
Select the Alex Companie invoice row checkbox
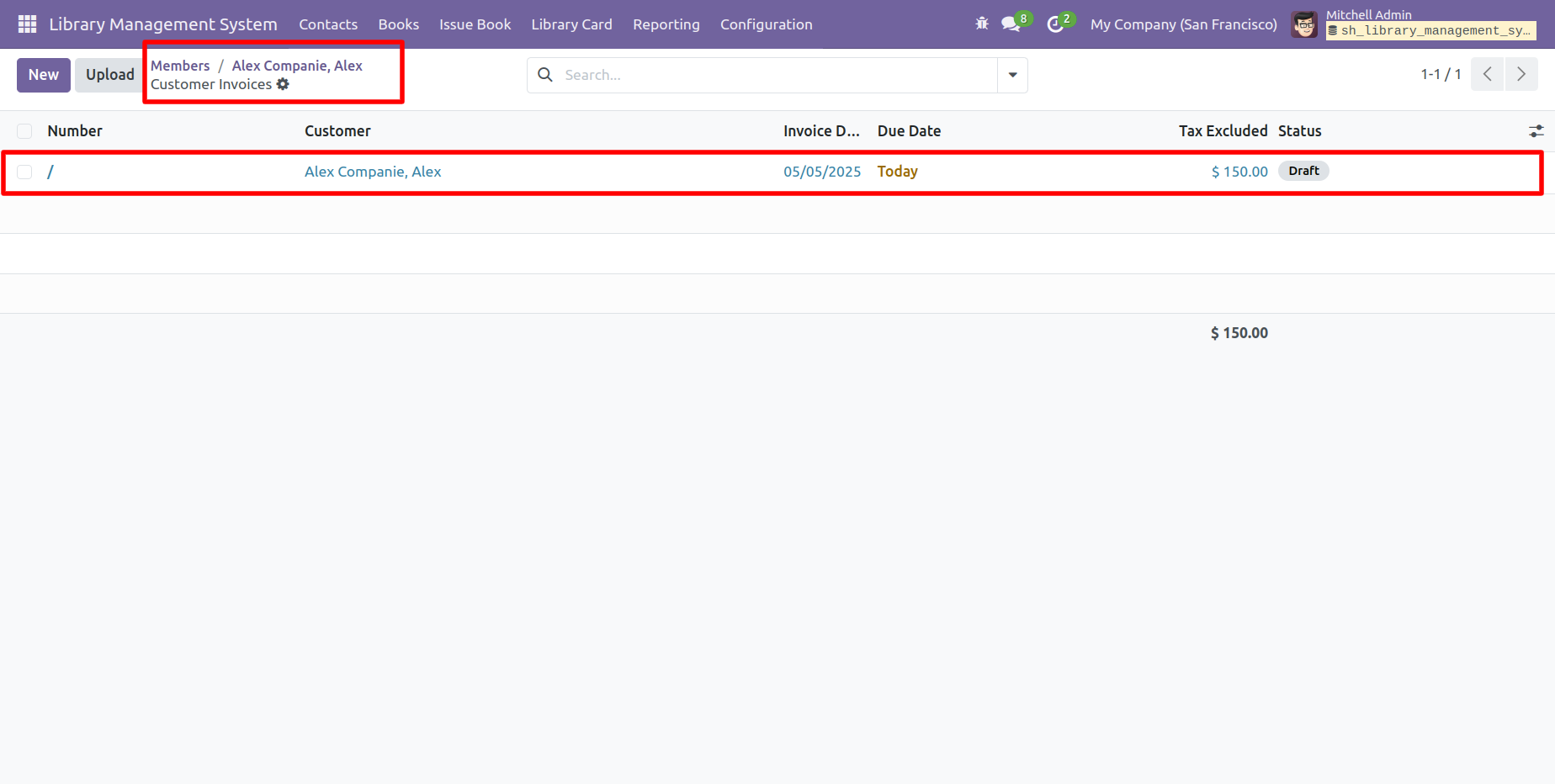(24, 172)
